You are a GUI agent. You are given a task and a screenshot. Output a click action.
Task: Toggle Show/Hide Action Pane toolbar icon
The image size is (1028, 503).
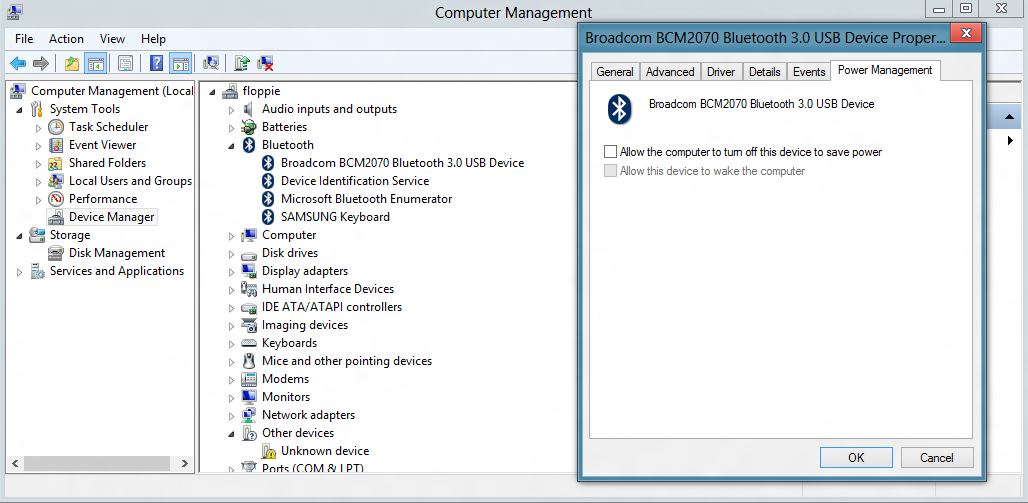[180, 63]
